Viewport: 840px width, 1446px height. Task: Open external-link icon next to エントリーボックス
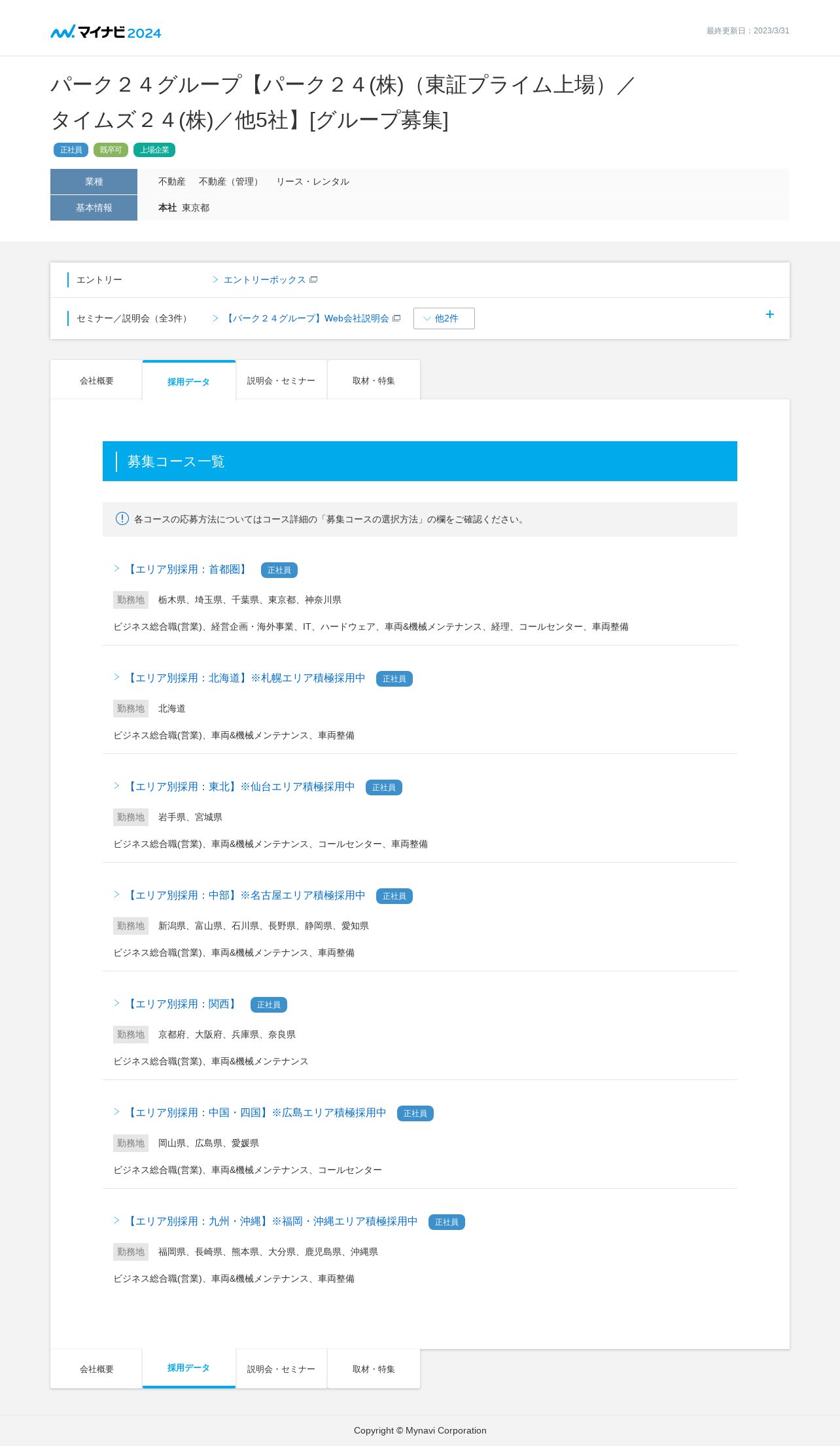point(313,280)
